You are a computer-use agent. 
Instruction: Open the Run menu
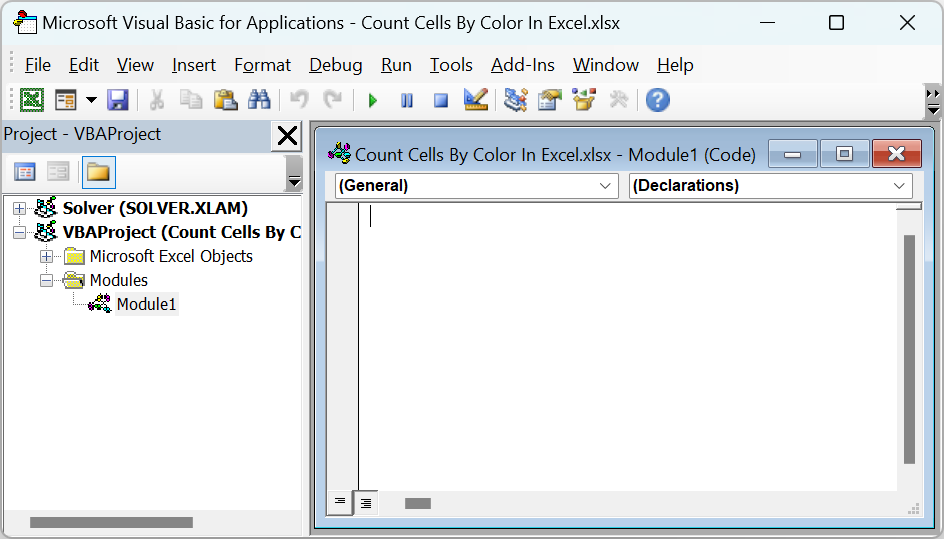click(x=396, y=65)
